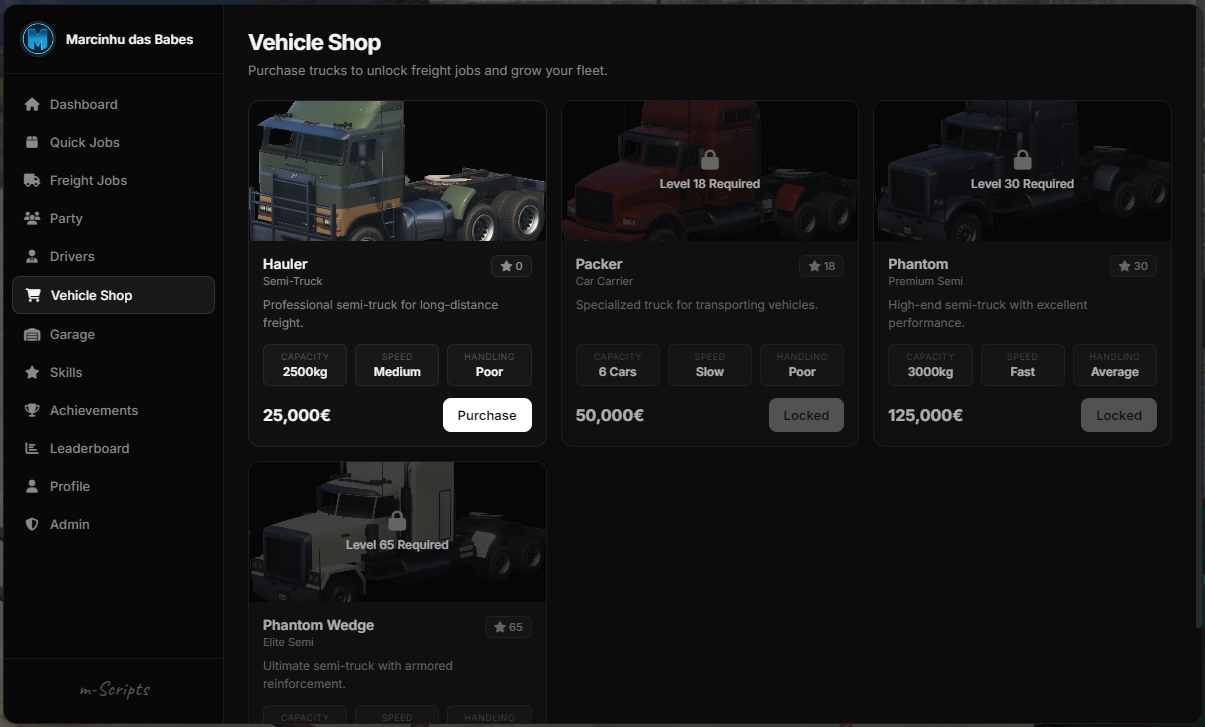This screenshot has width=1205, height=727.
Task: Click the Packer capacity 6 Cars stat
Action: click(x=617, y=365)
